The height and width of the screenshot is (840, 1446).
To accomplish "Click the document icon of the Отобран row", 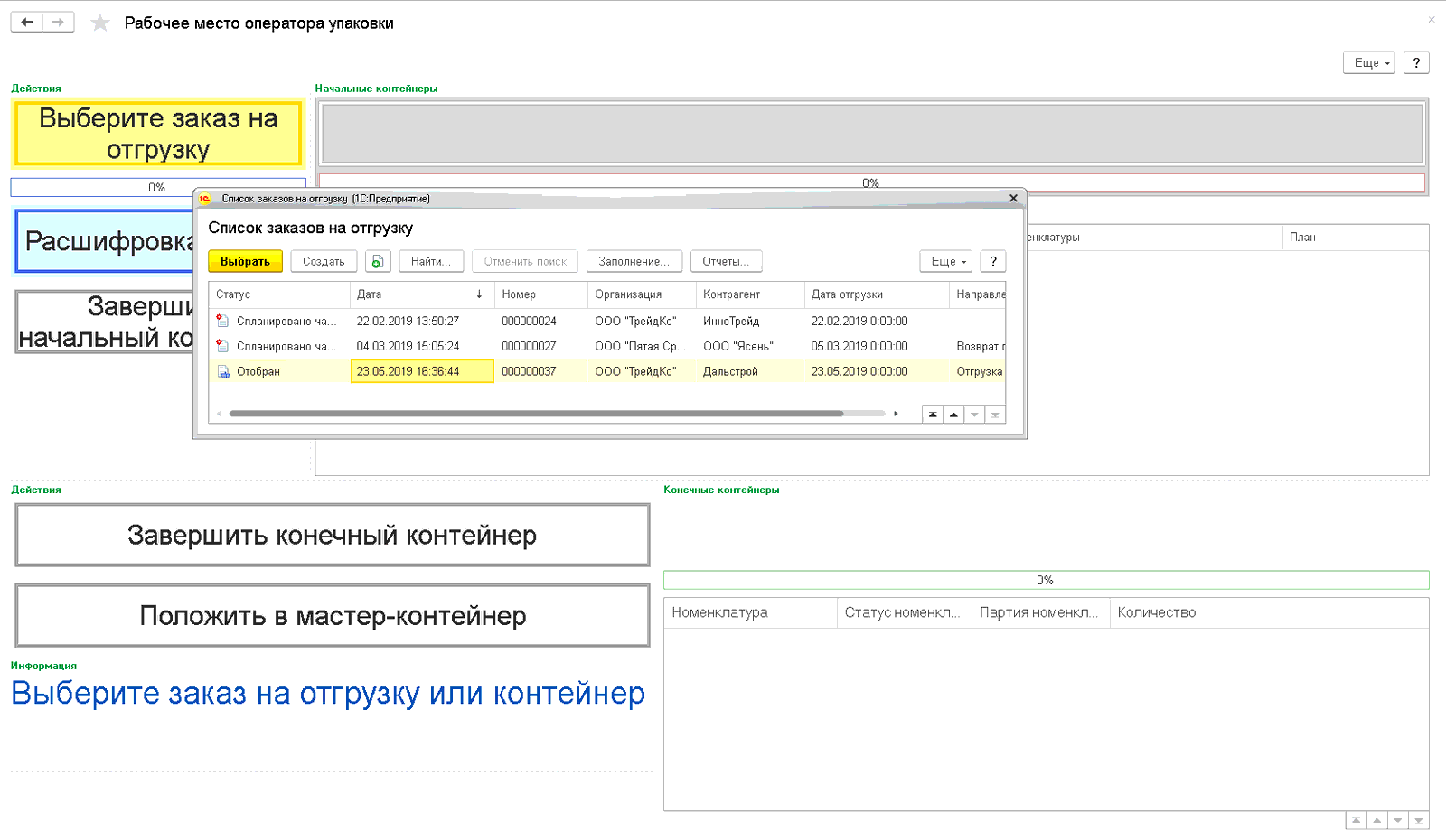I will (x=222, y=370).
